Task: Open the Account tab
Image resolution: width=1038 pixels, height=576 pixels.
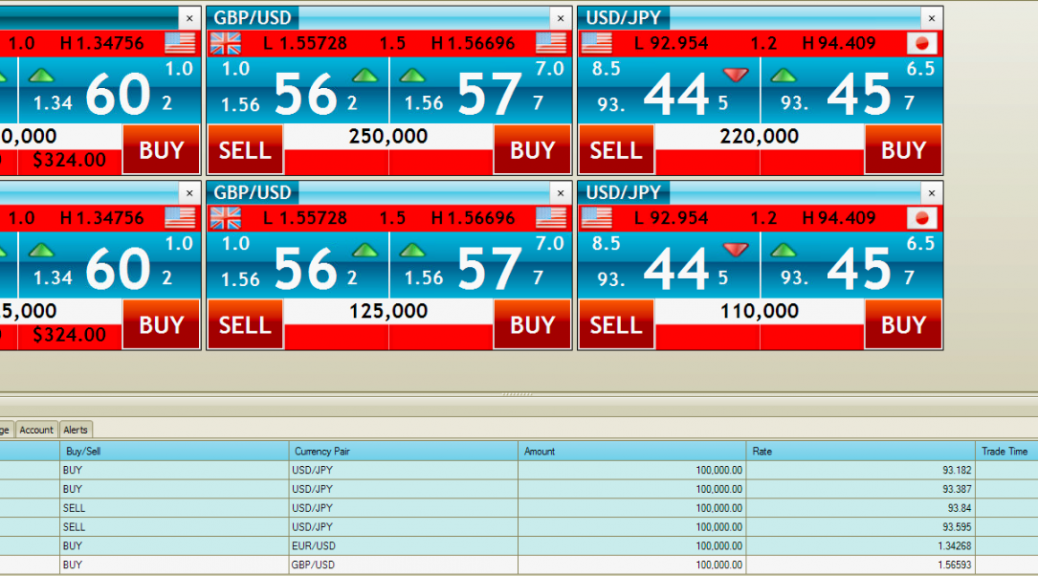Action: pos(37,430)
